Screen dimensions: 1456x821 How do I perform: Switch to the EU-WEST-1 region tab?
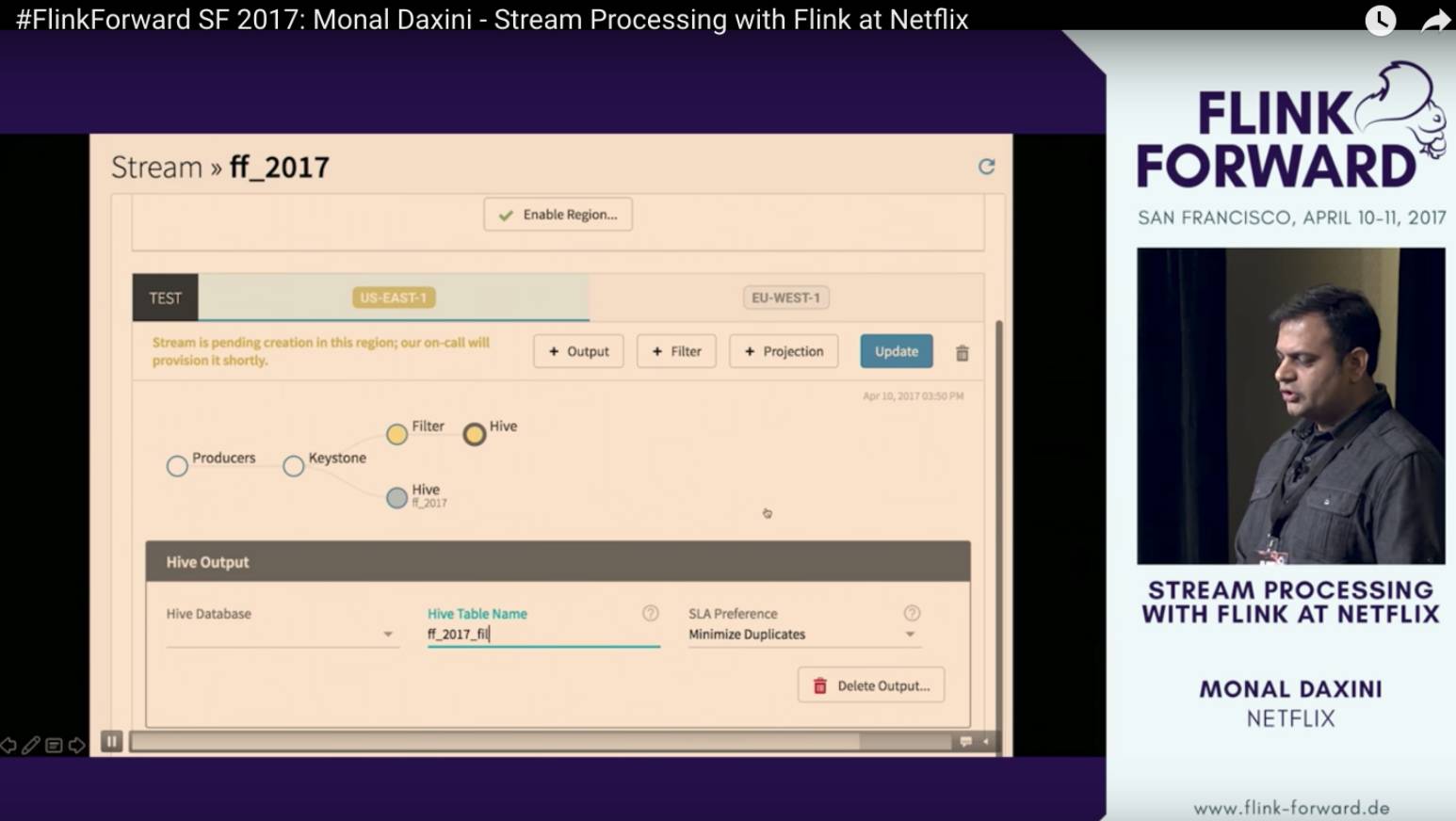[x=785, y=298]
